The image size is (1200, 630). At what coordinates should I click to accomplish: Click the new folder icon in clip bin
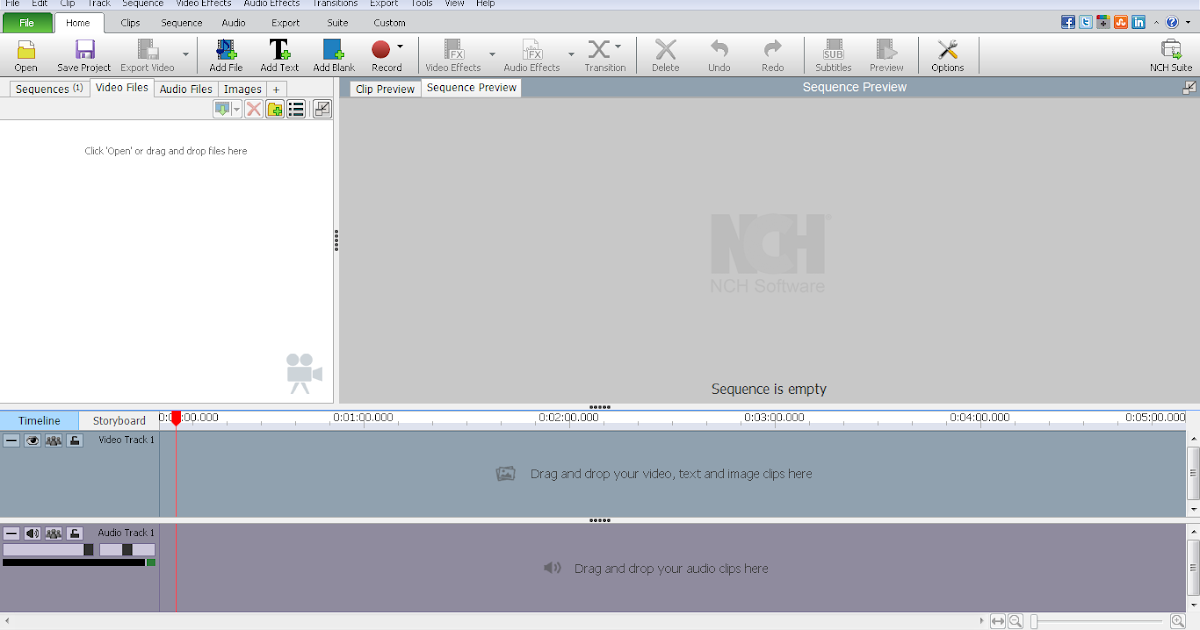point(275,109)
